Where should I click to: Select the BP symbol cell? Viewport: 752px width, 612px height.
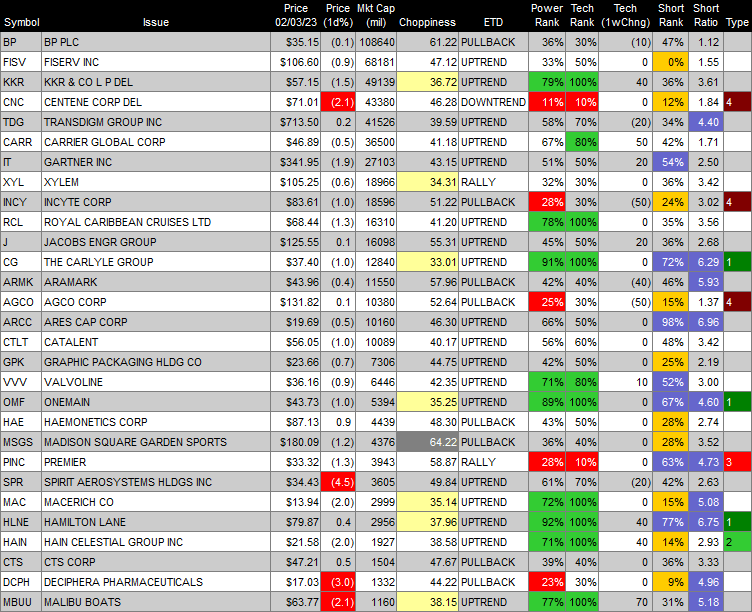point(21,42)
